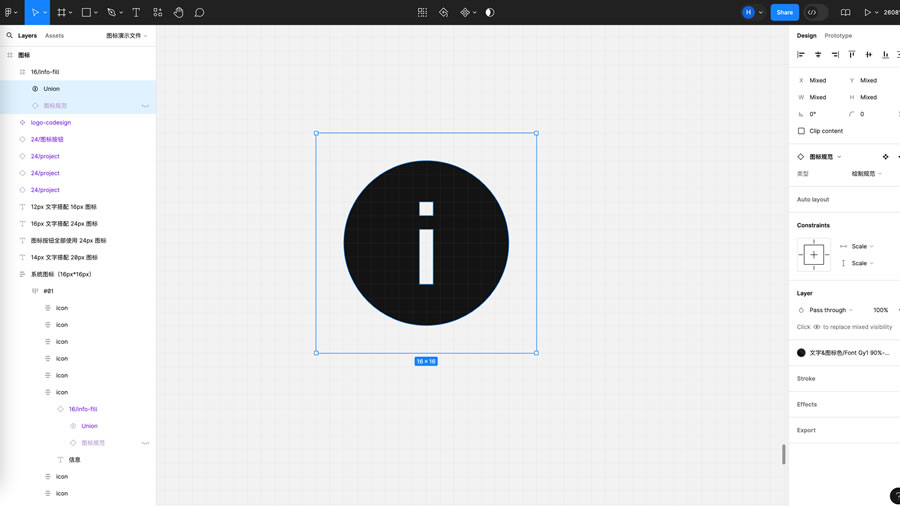This screenshot has height=506, width=900.
Task: Click the layer opacity 100% field
Action: pyautogui.click(x=880, y=310)
